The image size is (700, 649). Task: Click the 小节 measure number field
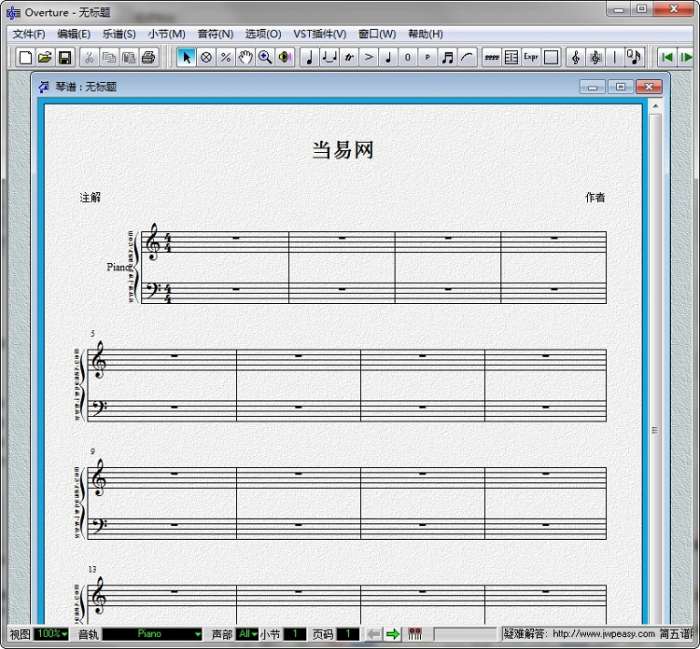coord(295,634)
